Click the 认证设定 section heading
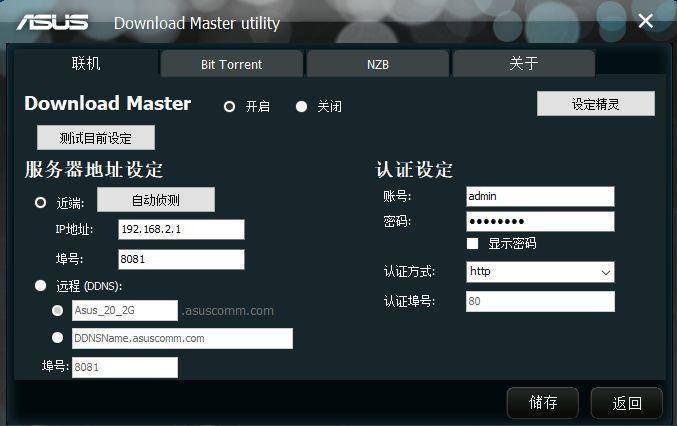 tap(414, 169)
